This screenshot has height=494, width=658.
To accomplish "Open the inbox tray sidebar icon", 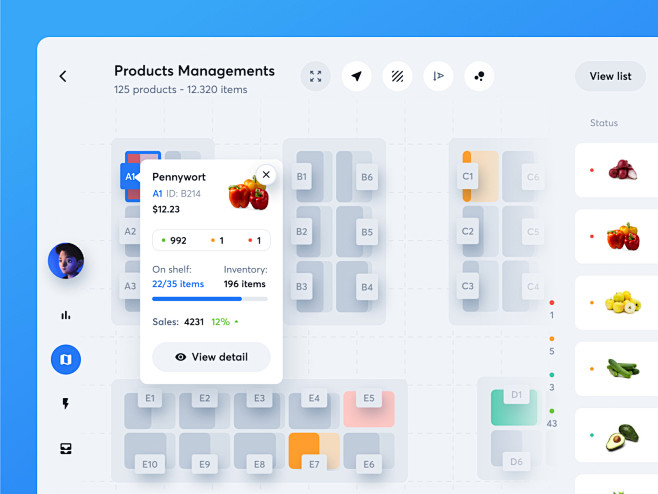I will coord(66,449).
